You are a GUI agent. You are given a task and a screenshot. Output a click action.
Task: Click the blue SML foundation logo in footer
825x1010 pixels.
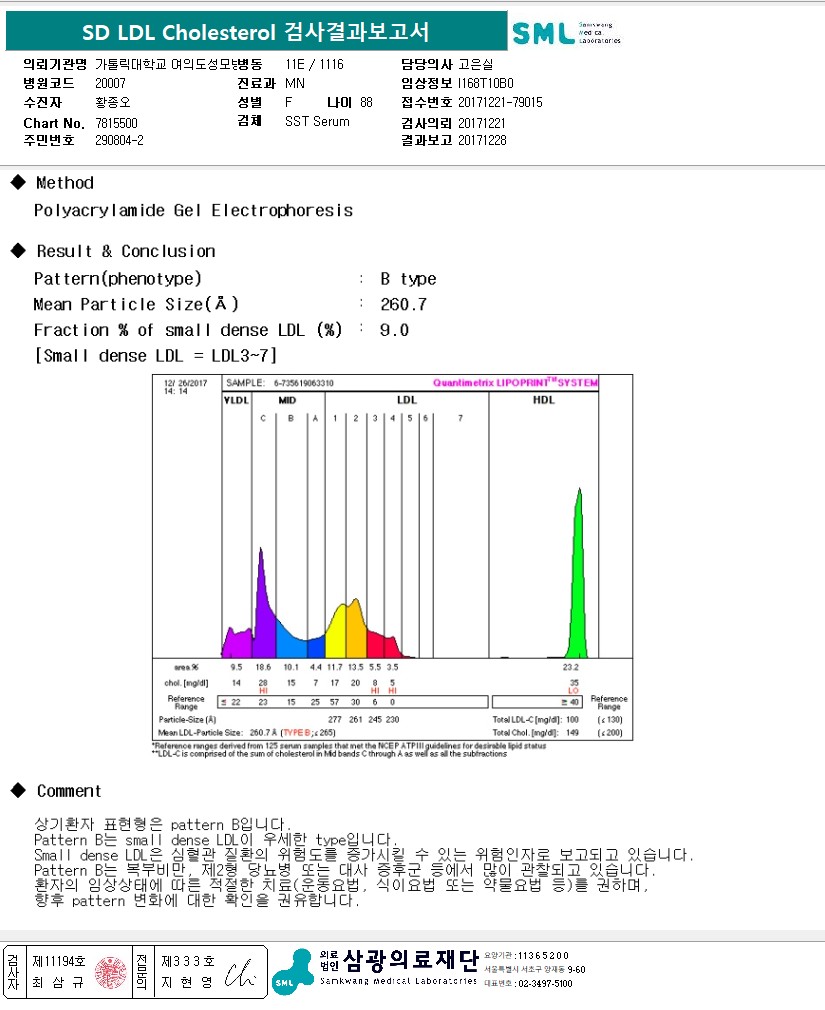coord(293,971)
